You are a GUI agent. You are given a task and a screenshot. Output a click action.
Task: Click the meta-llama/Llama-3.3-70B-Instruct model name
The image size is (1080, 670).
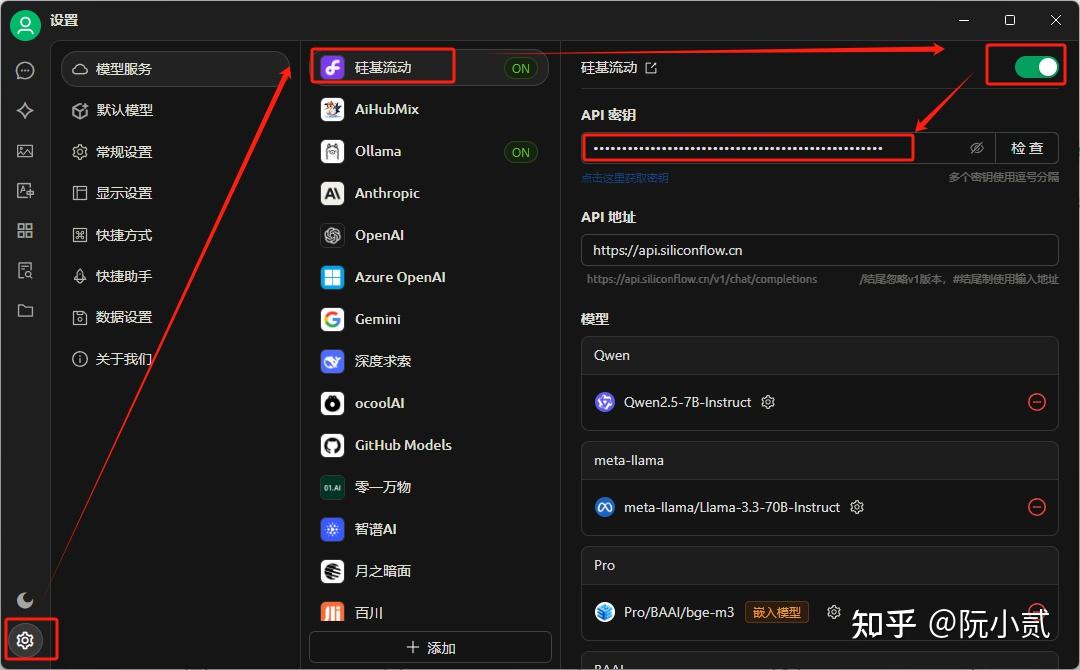point(731,507)
